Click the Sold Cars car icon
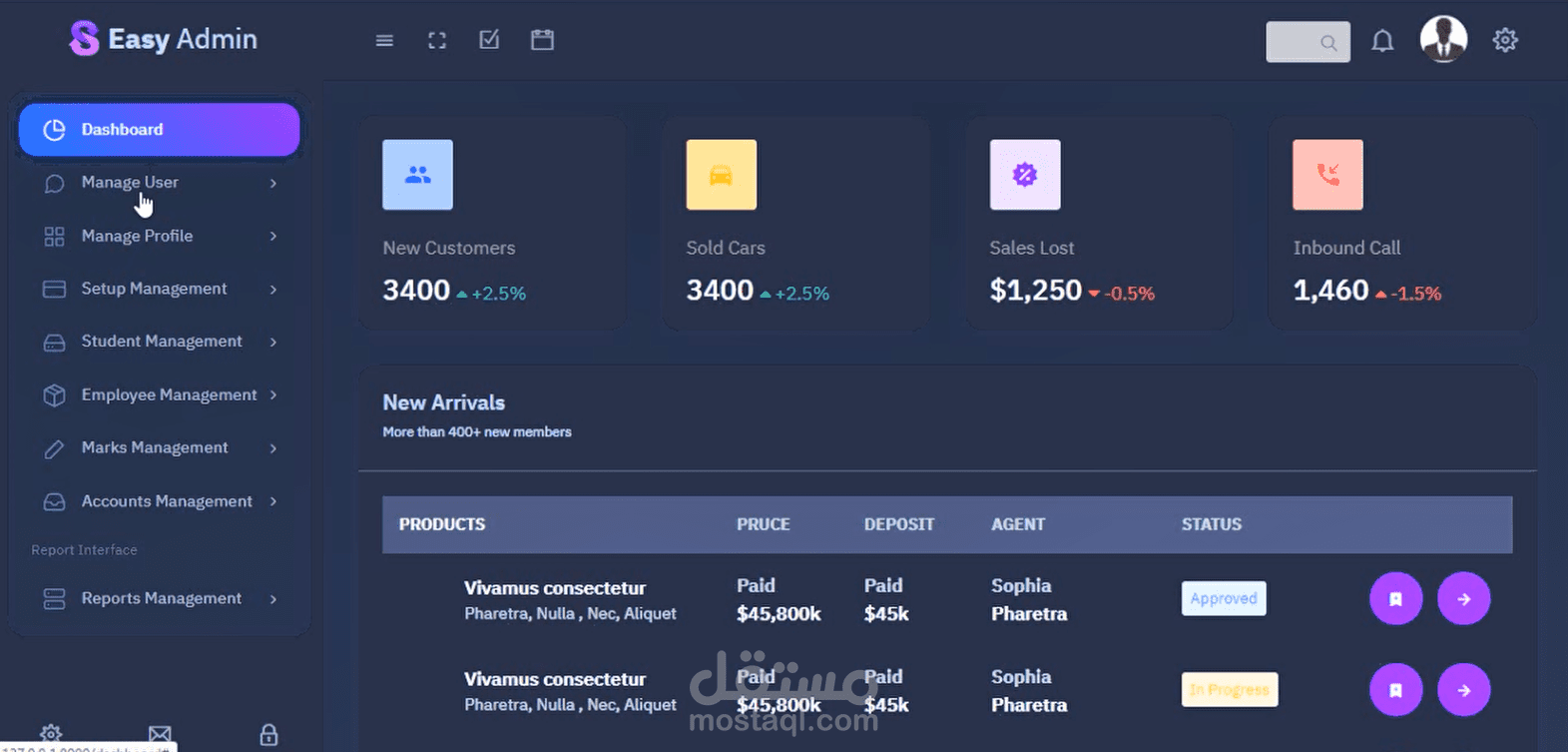Image resolution: width=1568 pixels, height=752 pixels. pyautogui.click(x=721, y=175)
